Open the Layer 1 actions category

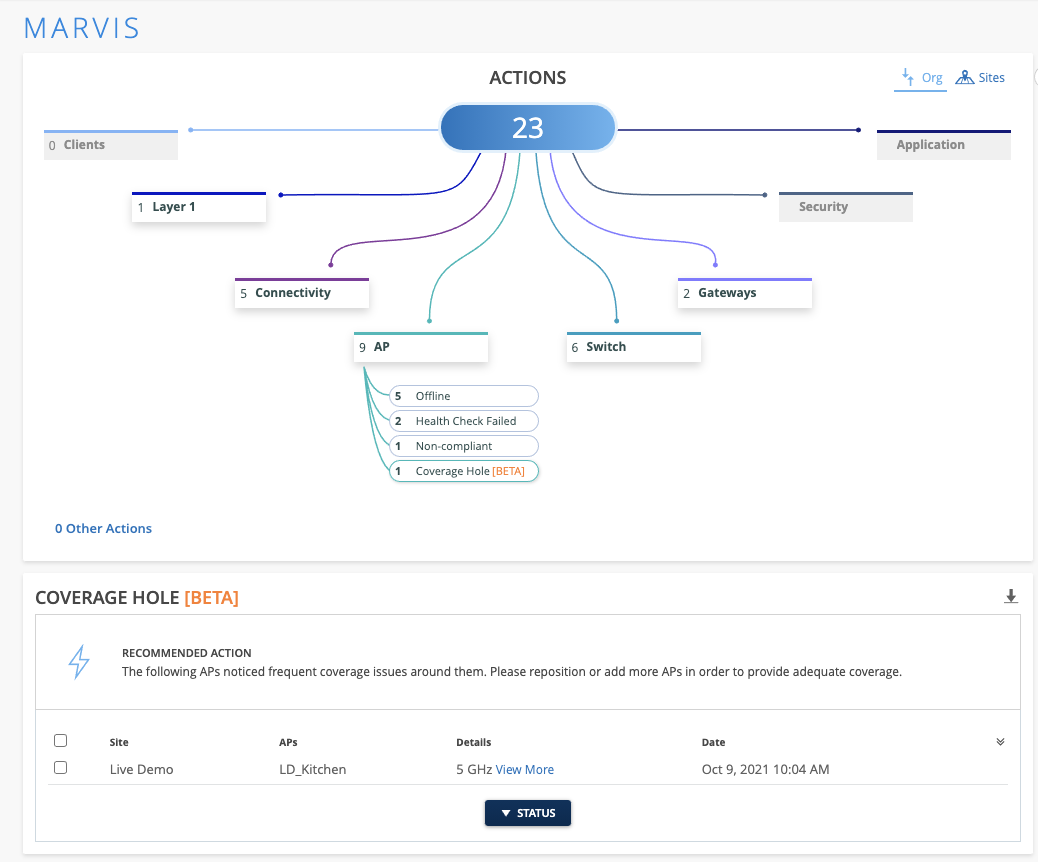coord(199,207)
